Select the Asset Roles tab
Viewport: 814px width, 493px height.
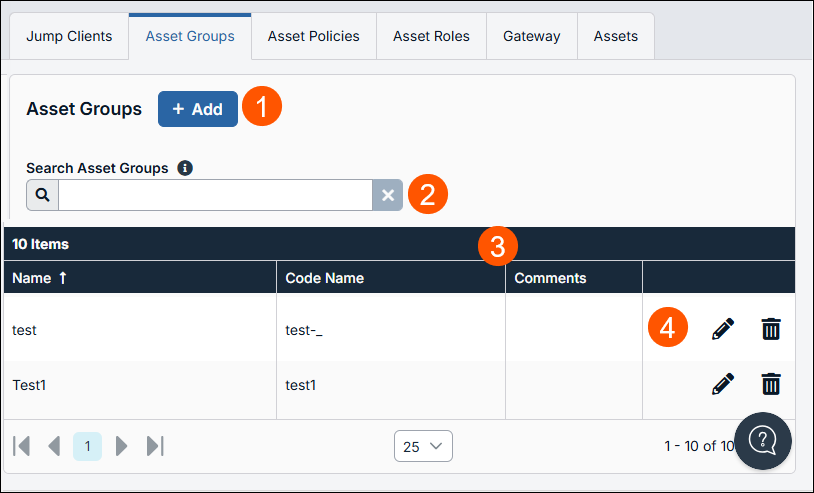[x=431, y=36]
